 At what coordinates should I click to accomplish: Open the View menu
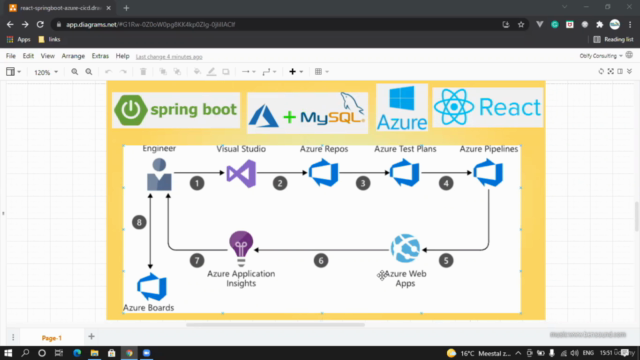(x=47, y=56)
